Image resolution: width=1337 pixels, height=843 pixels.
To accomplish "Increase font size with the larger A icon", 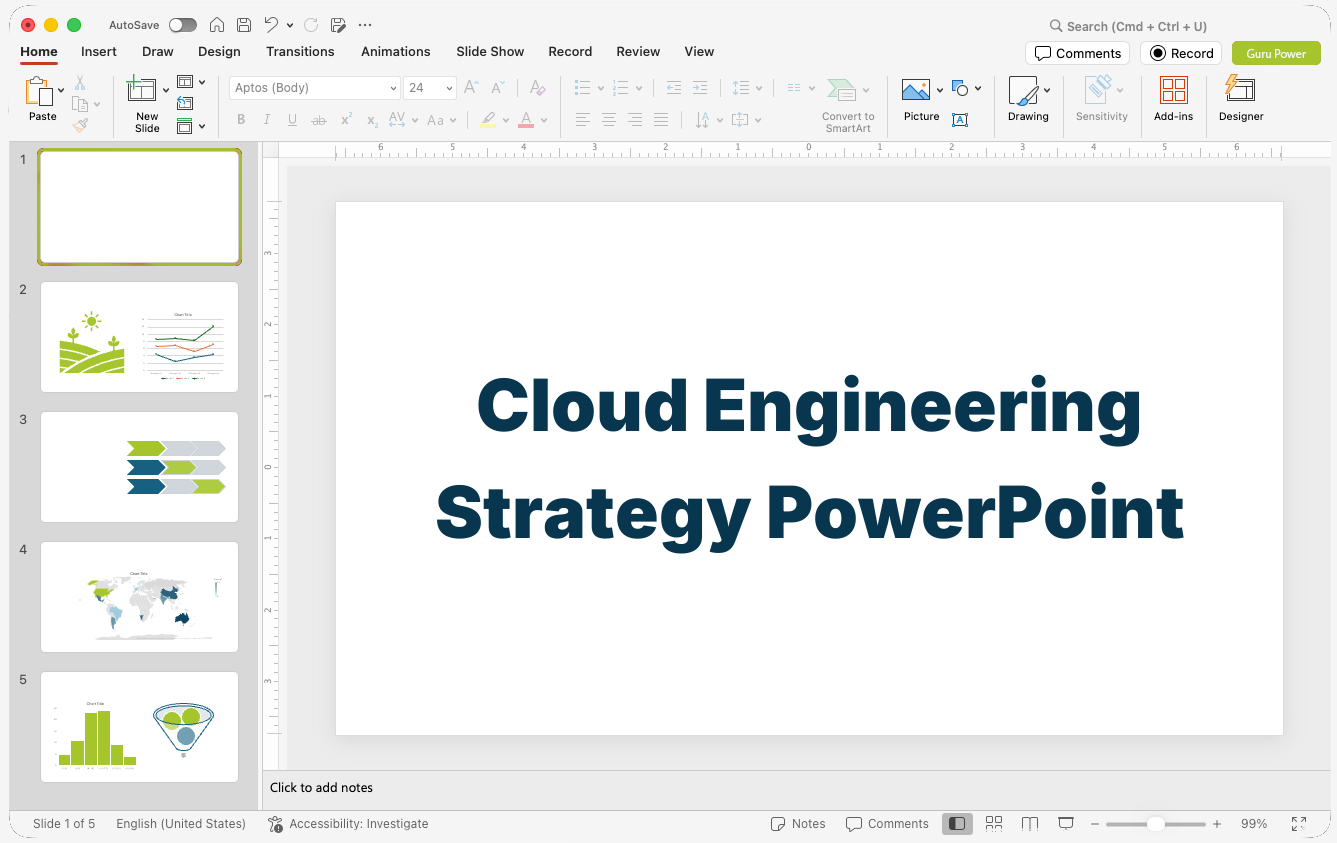I will pyautogui.click(x=471, y=88).
